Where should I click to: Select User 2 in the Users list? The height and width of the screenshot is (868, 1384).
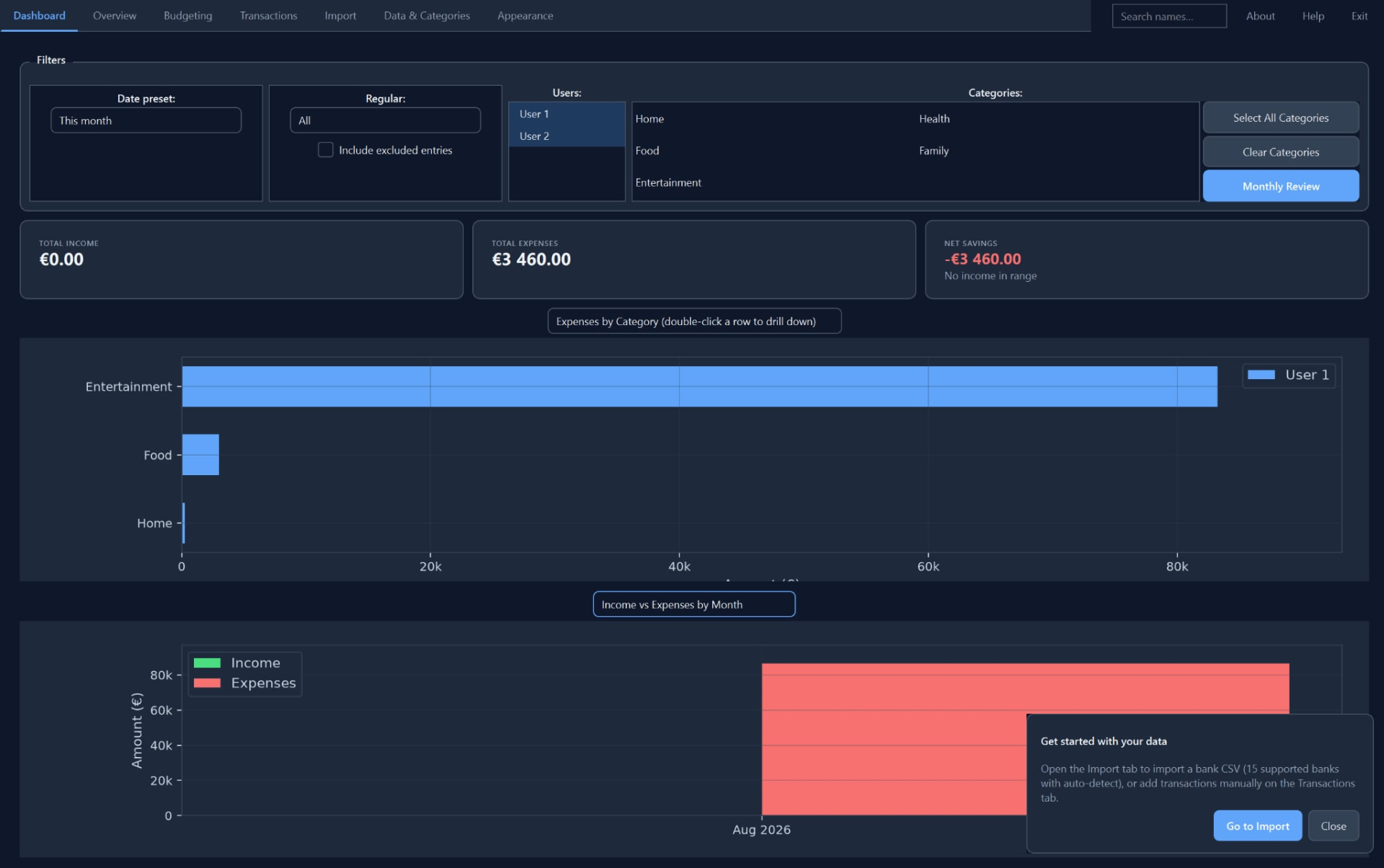tap(567, 136)
